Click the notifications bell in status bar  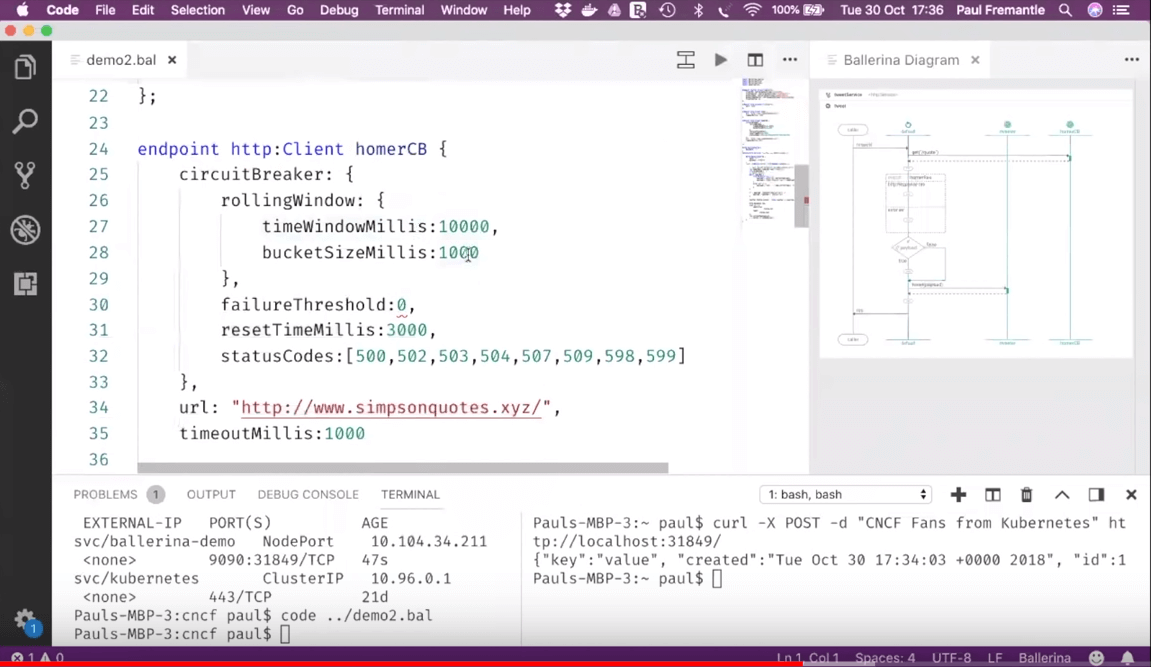[1128, 657]
